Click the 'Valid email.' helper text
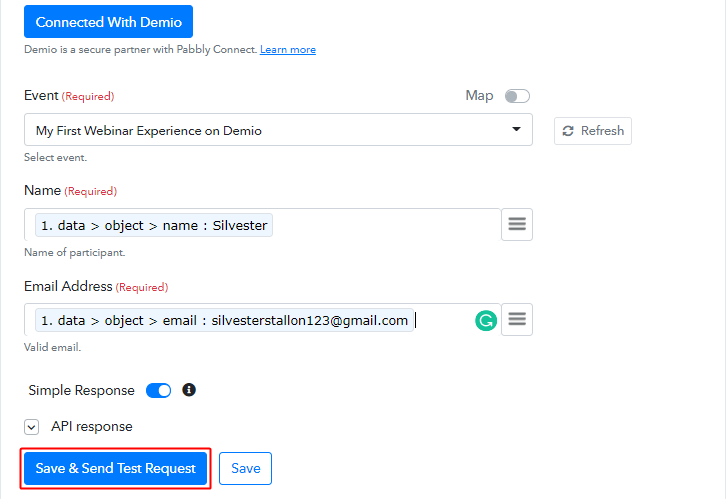Screen dimensions: 726x499 (x=52, y=347)
